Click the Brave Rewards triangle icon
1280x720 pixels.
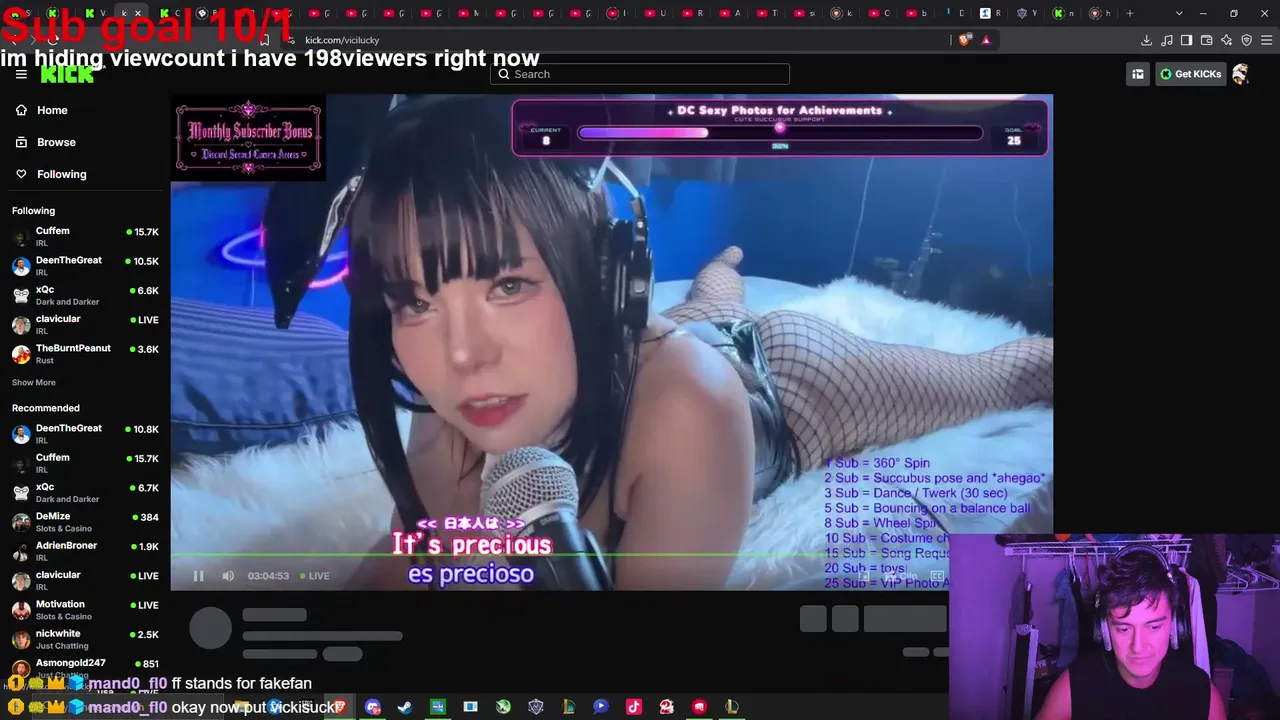986,40
